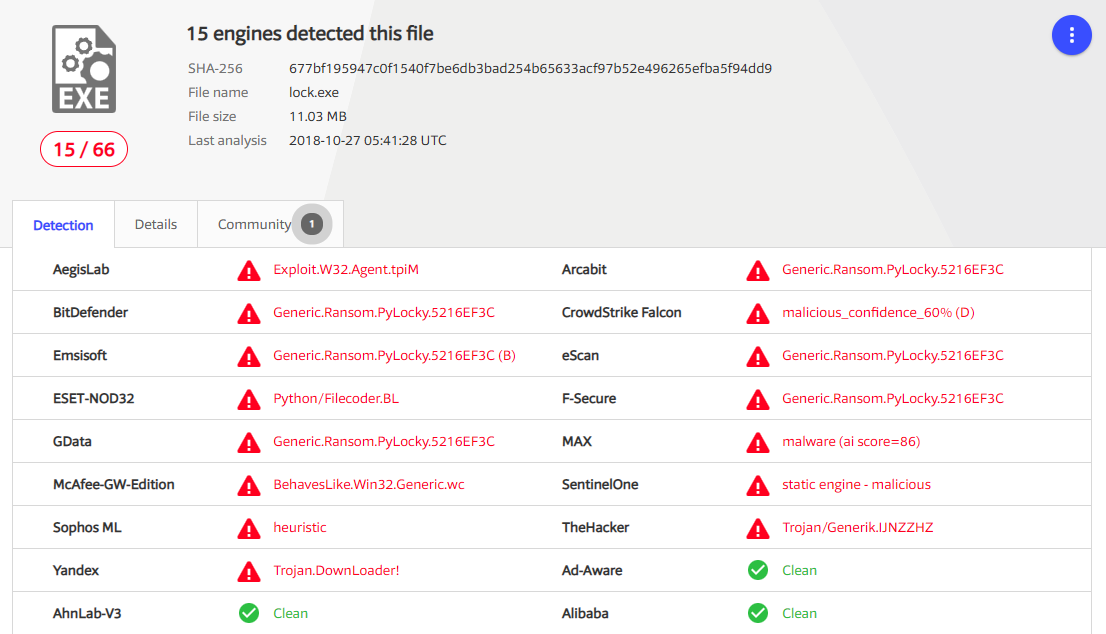Click the EXE file type icon

(84, 69)
